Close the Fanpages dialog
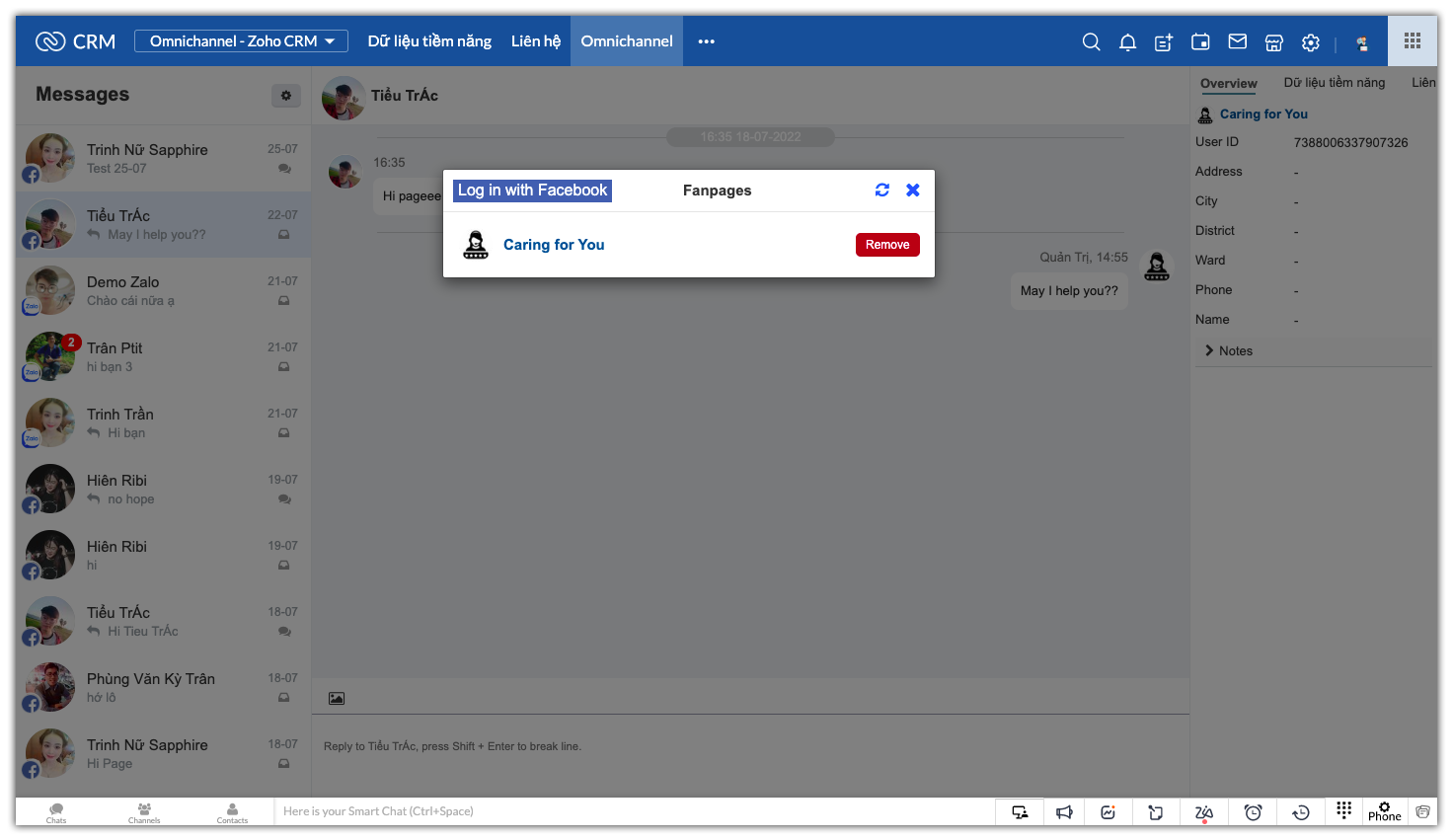This screenshot has height=840, width=1453. coord(913,191)
